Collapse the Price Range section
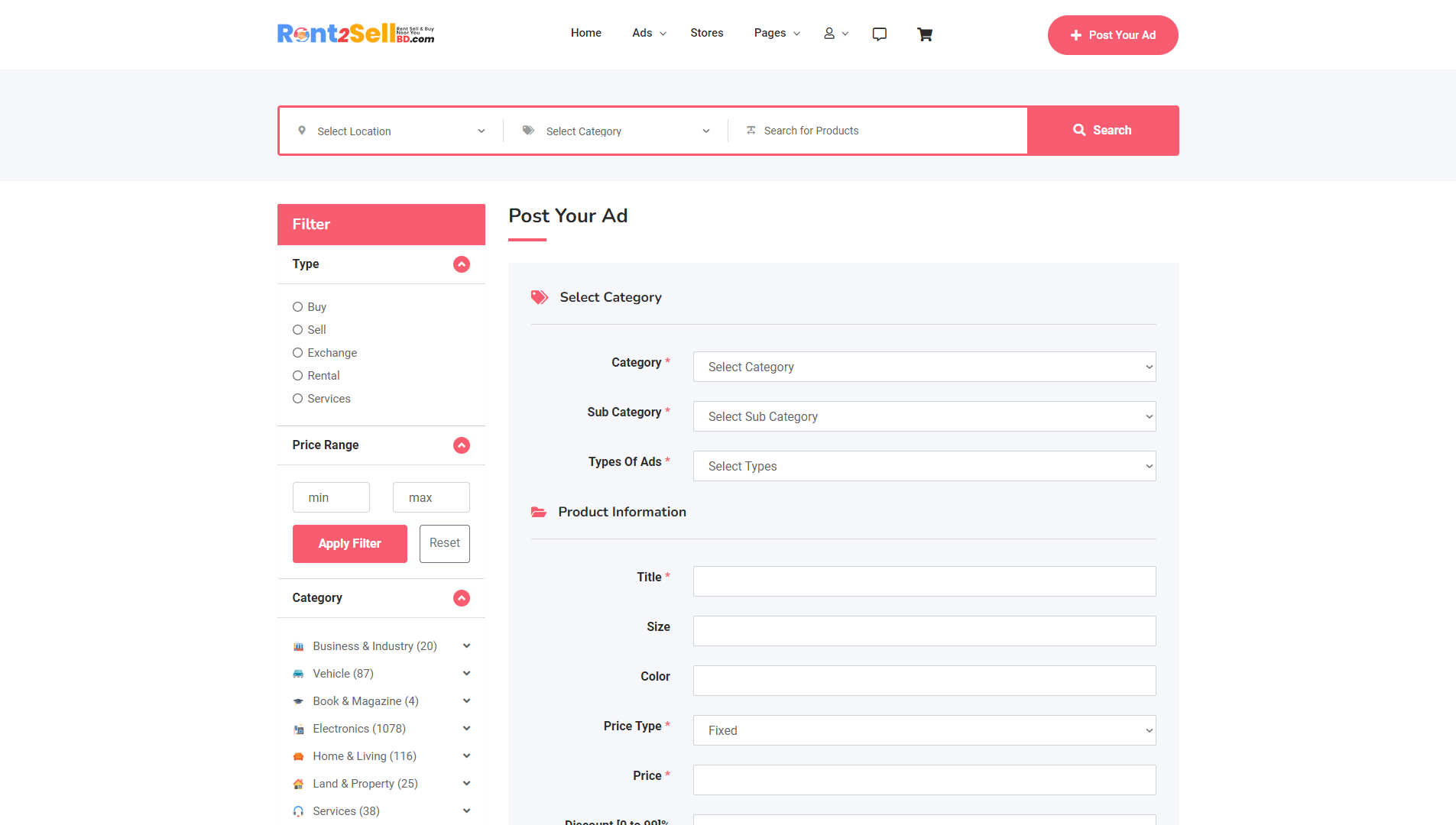The width and height of the screenshot is (1456, 825). pyautogui.click(x=462, y=445)
